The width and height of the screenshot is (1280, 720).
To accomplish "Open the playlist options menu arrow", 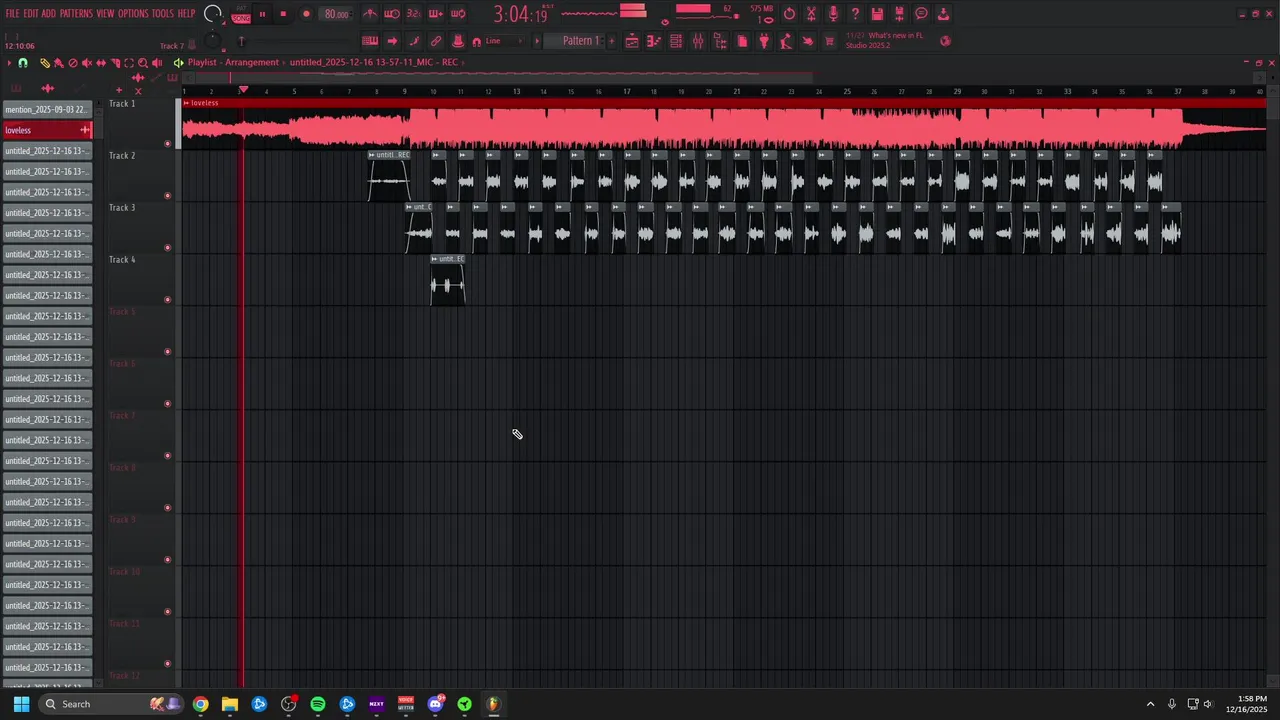I will pyautogui.click(x=9, y=63).
